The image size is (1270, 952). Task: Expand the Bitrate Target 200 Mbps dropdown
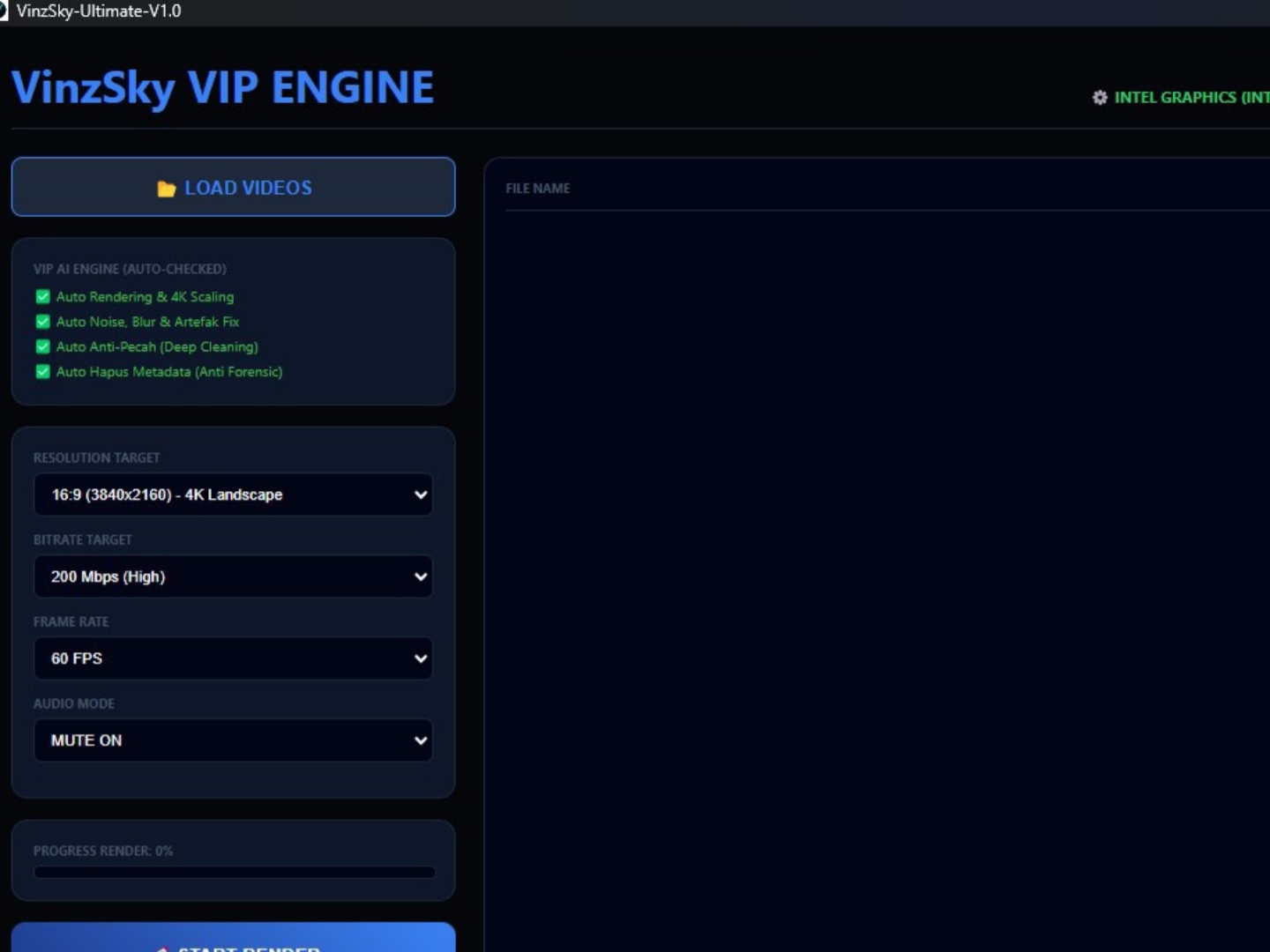point(233,576)
